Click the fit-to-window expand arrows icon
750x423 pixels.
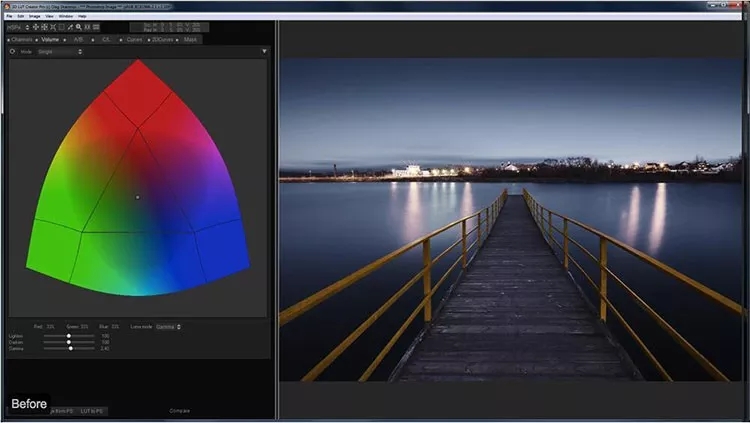(52, 27)
